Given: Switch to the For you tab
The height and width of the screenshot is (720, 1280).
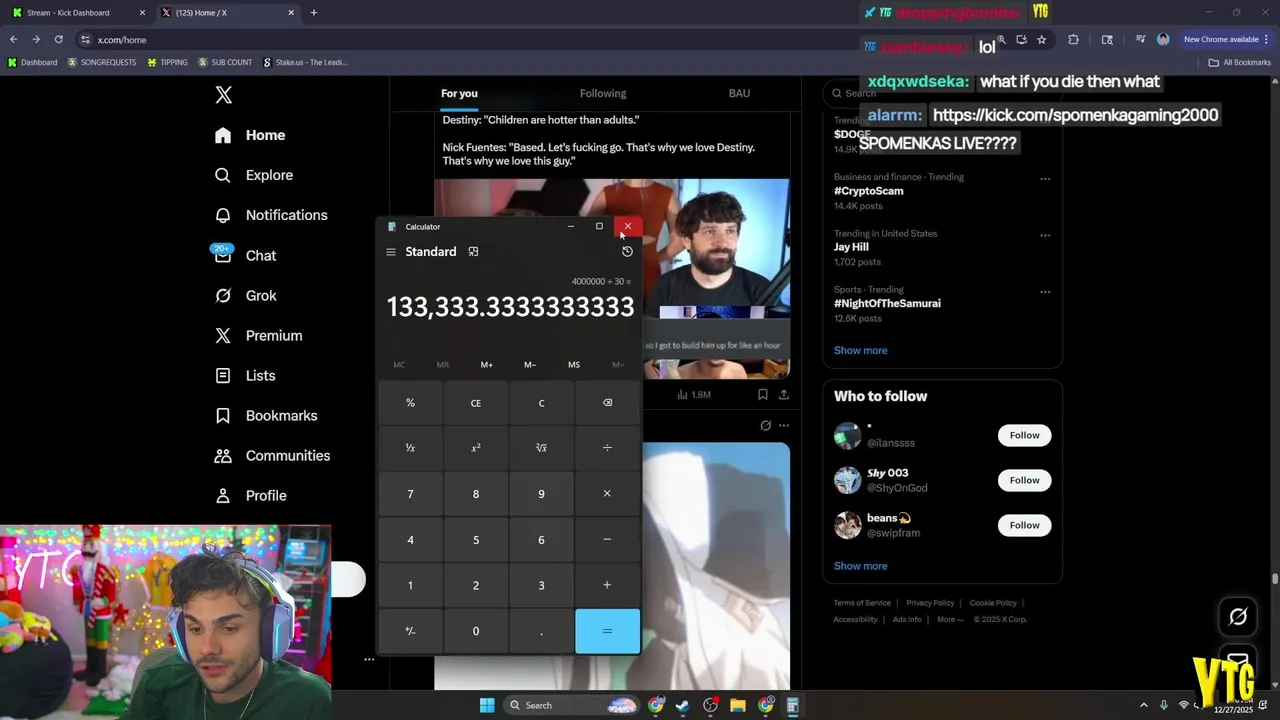Looking at the screenshot, I should pyautogui.click(x=459, y=93).
